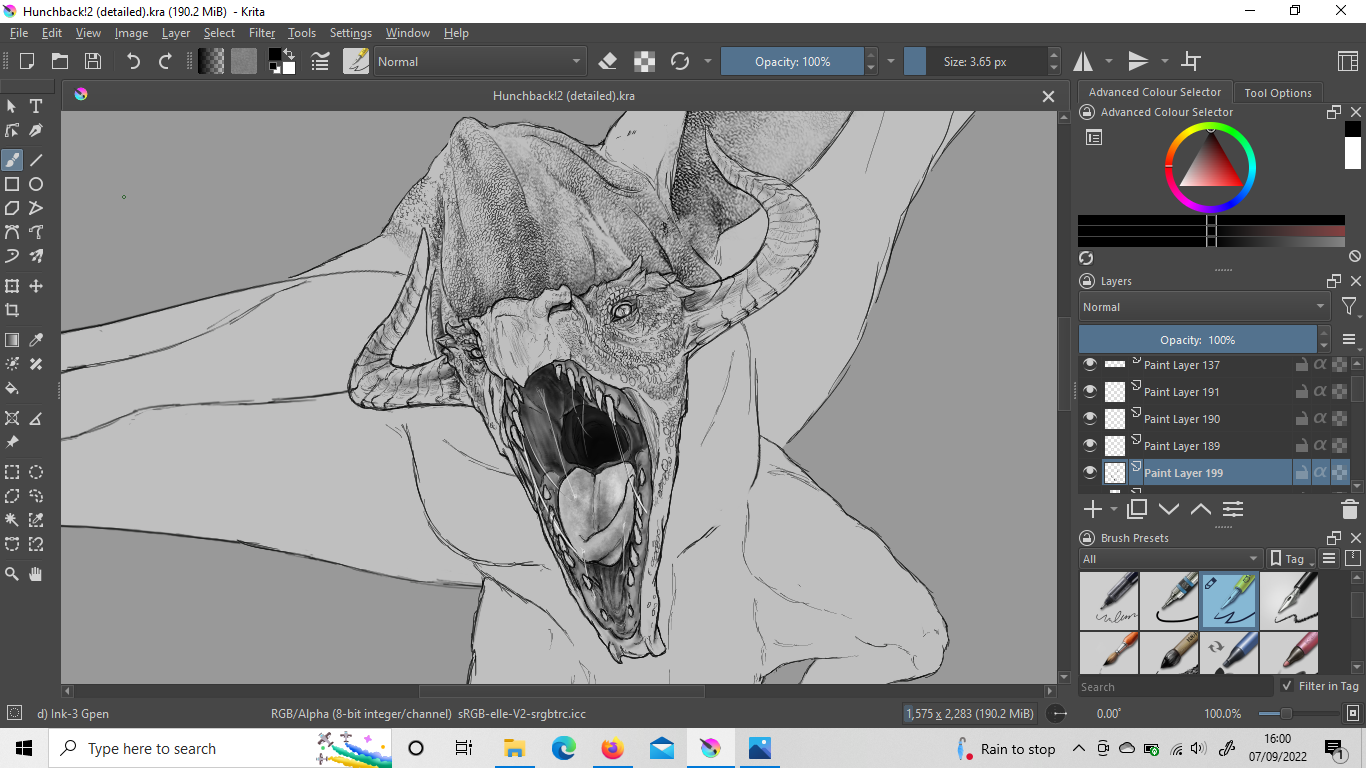
Task: Open the Filter menu
Action: (x=262, y=33)
